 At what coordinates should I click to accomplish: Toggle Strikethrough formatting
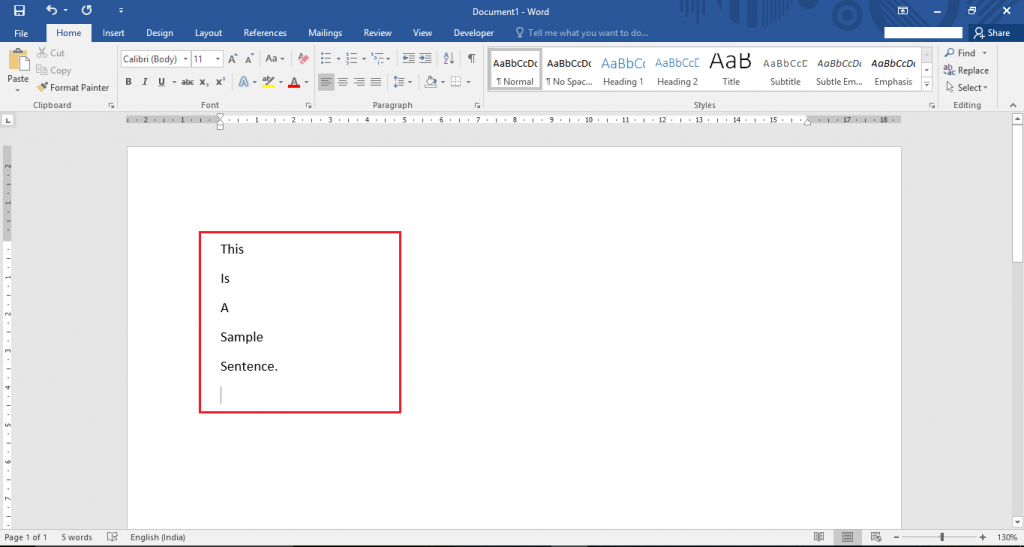tap(187, 82)
